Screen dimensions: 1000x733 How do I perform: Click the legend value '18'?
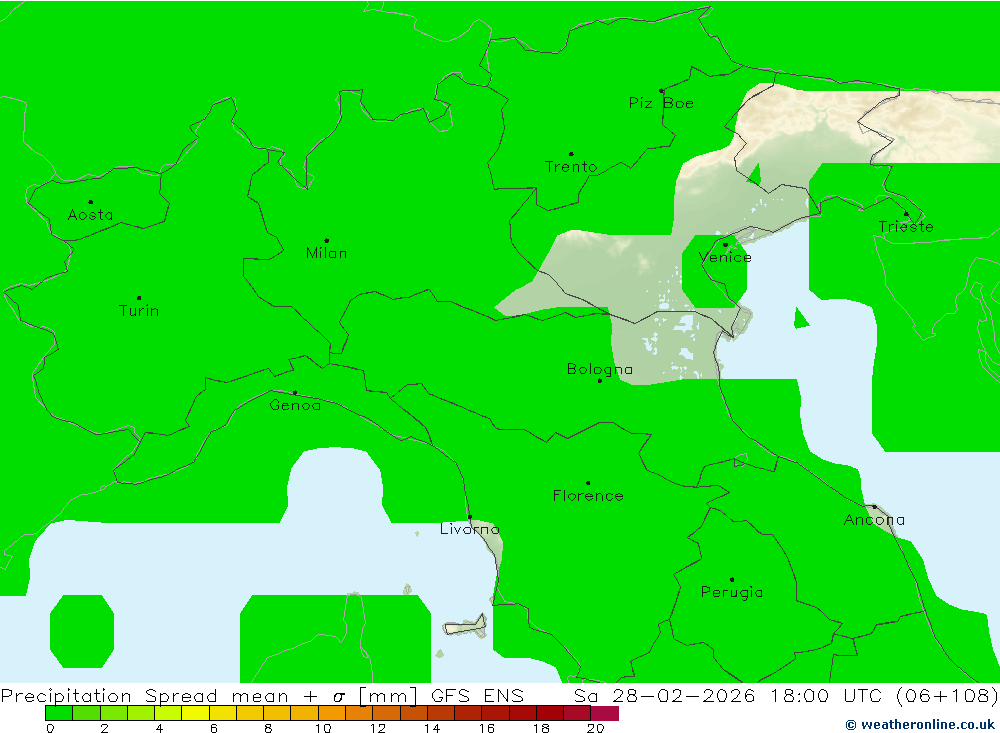pos(541,728)
